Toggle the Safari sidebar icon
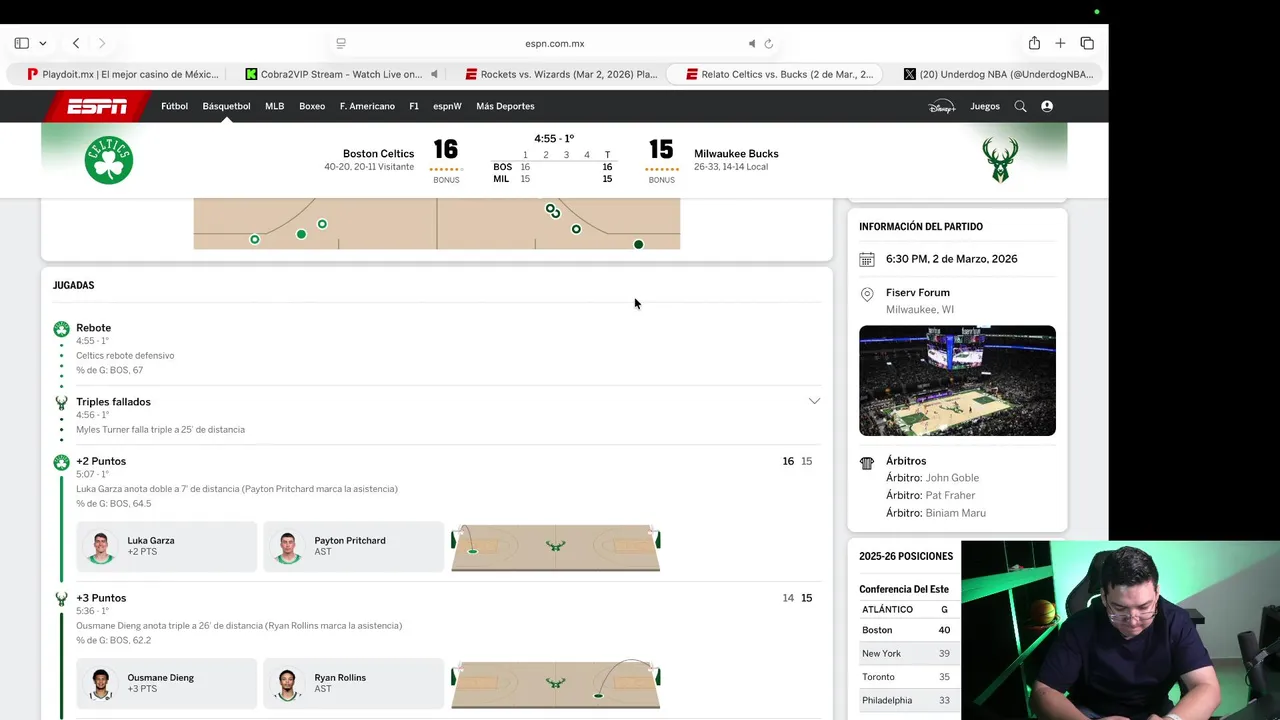Screen dimensions: 1280x720 22,43
